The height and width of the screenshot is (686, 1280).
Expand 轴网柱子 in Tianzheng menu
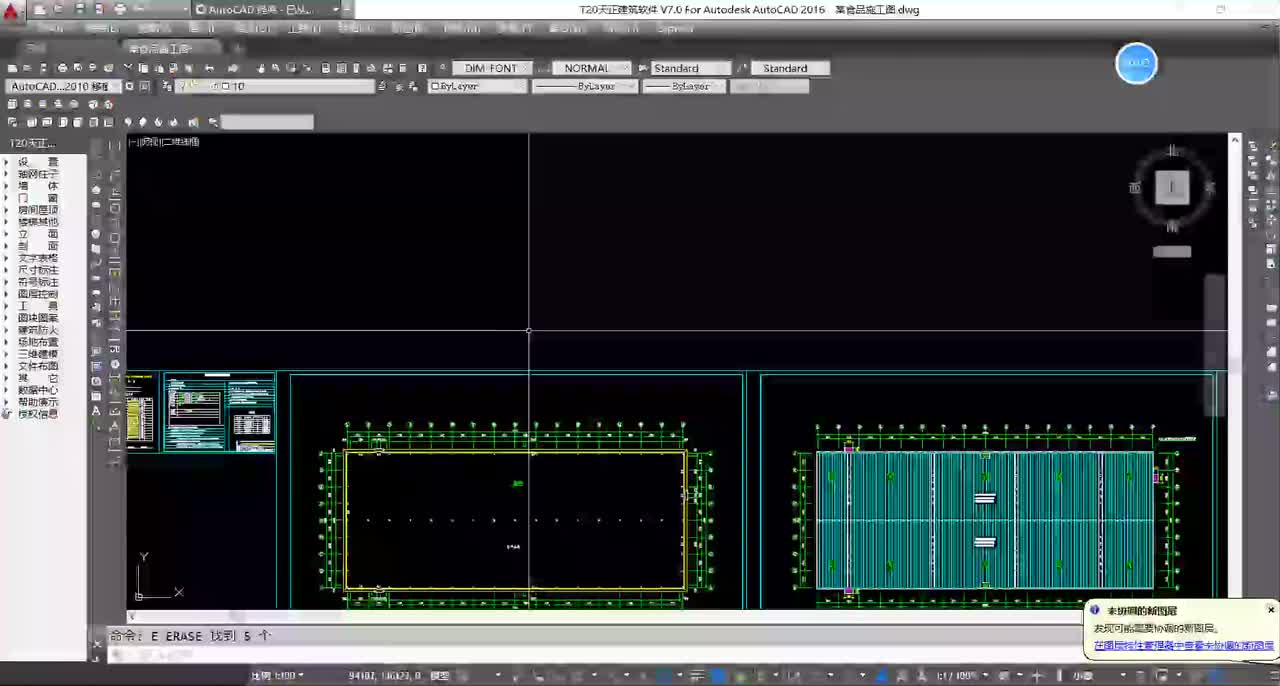coord(38,174)
